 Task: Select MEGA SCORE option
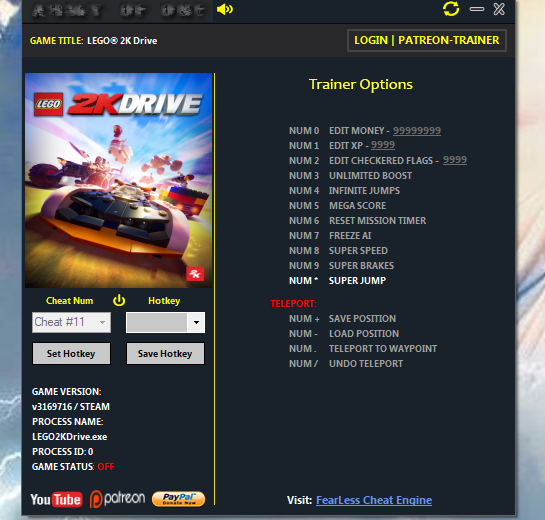coord(357,205)
